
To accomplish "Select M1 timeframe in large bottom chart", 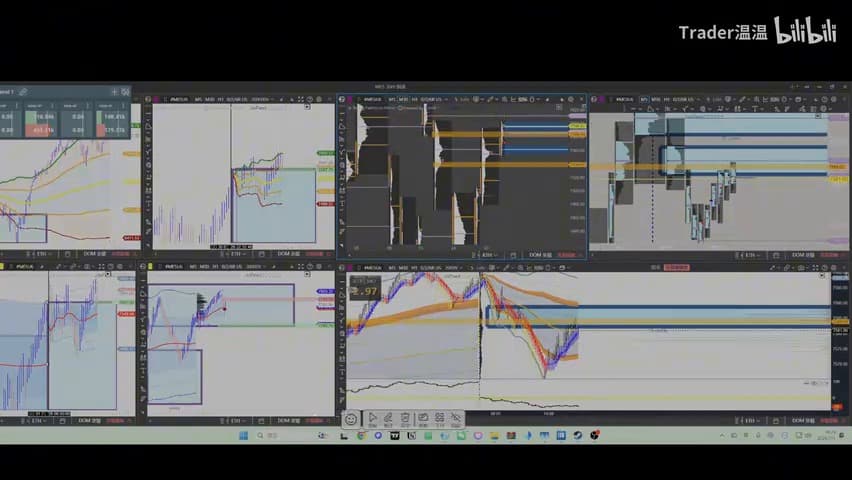I will (x=392, y=267).
